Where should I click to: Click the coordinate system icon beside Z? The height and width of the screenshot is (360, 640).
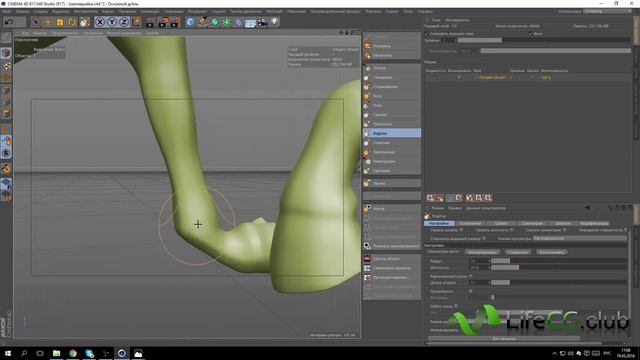tap(136, 22)
